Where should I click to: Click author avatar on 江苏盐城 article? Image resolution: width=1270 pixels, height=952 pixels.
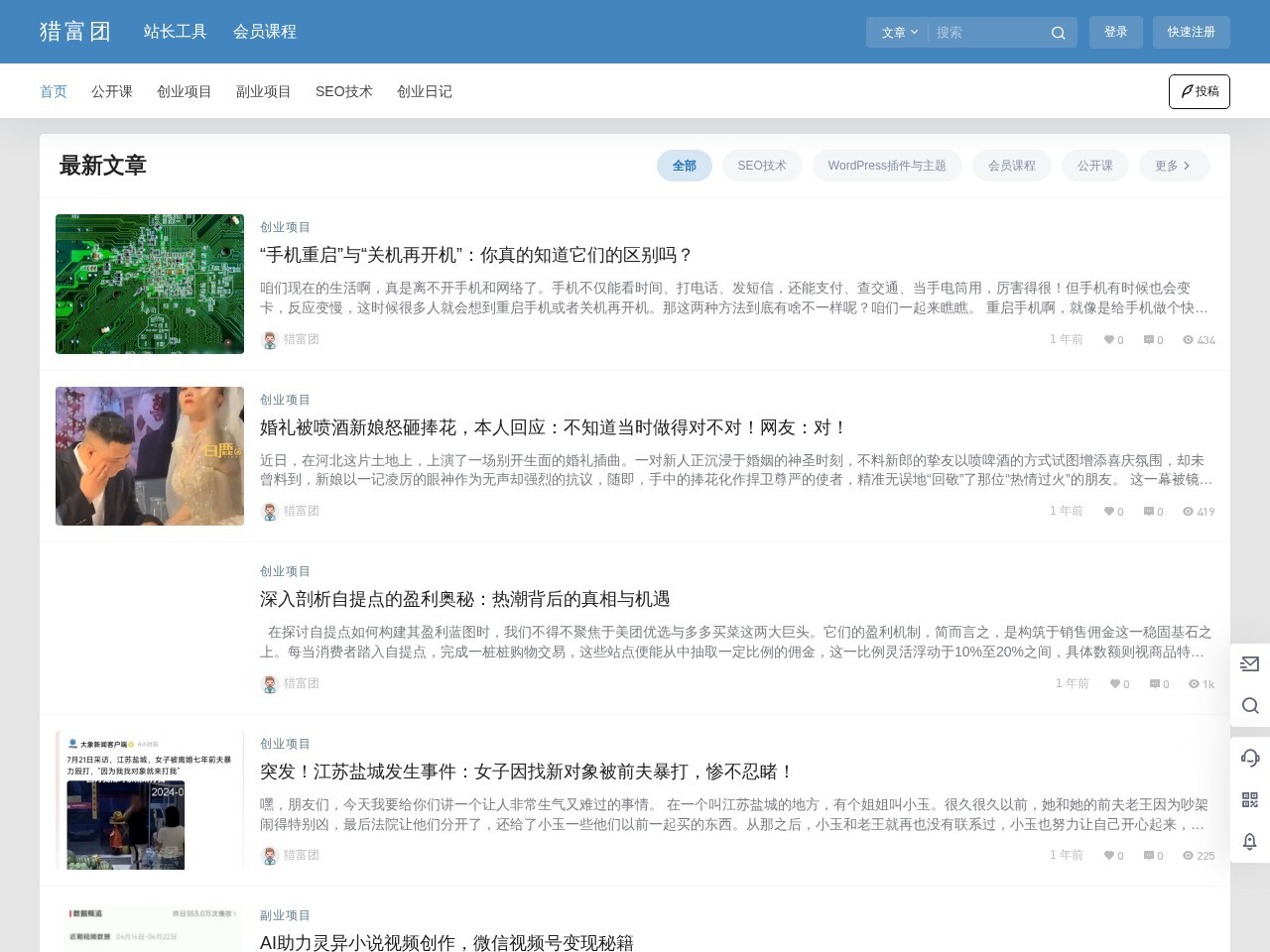coord(269,856)
